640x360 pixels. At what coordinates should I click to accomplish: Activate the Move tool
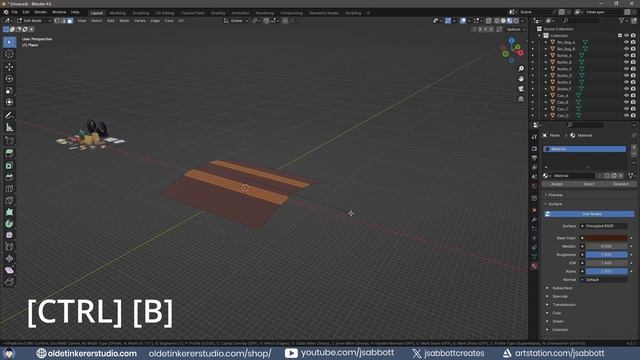(9, 67)
